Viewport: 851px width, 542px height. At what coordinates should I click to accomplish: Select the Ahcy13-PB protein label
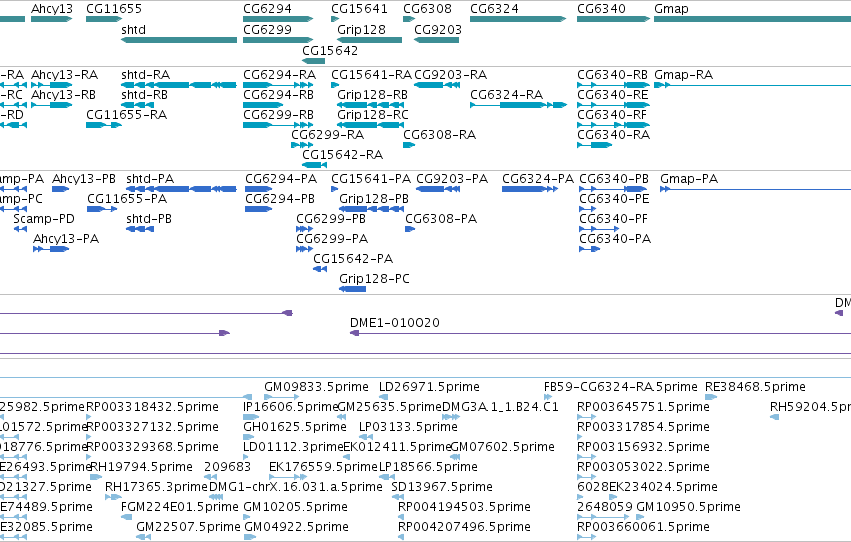click(84, 178)
